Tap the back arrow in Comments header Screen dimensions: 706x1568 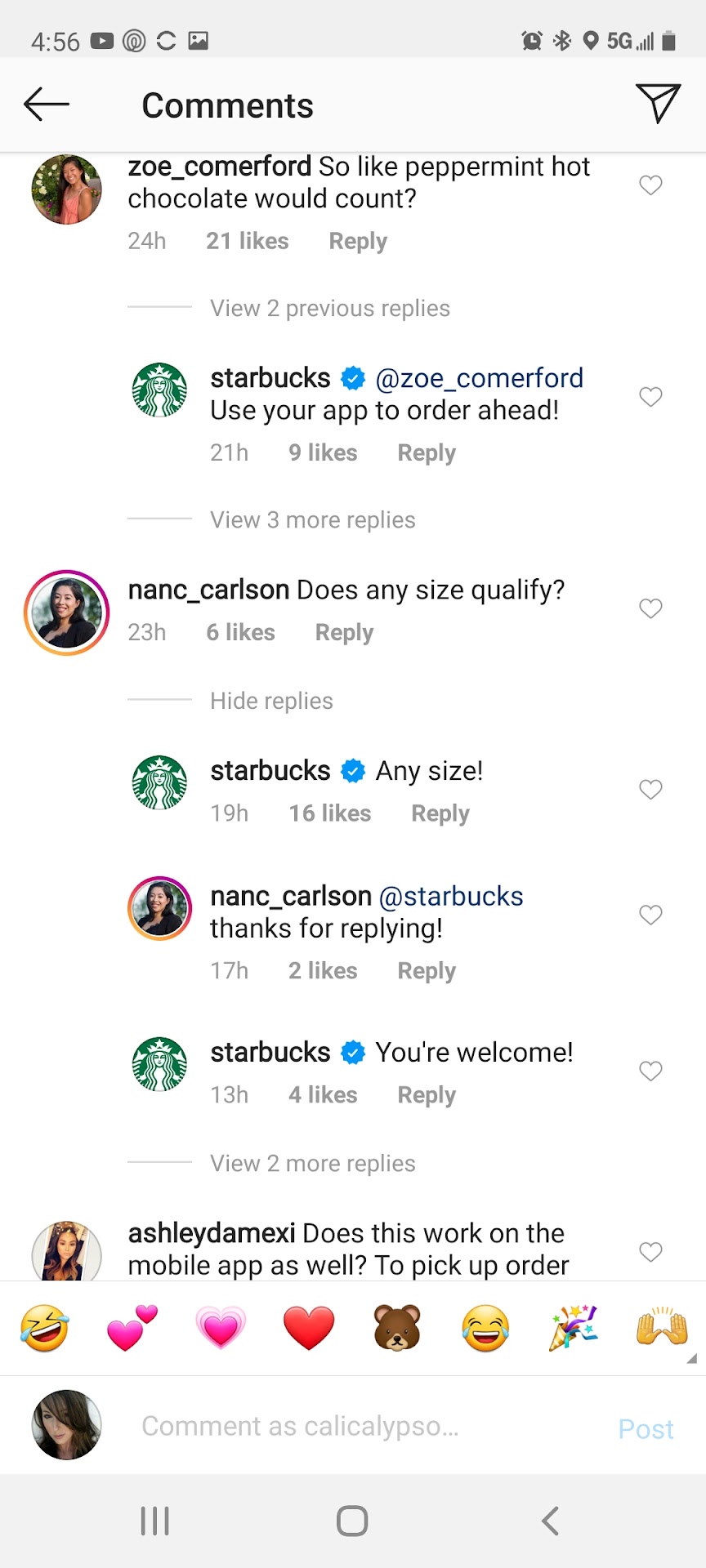click(x=47, y=105)
